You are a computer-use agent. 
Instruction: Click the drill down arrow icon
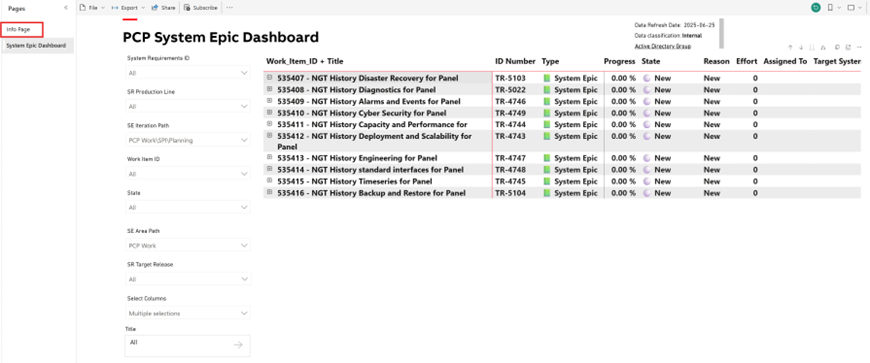[801, 48]
